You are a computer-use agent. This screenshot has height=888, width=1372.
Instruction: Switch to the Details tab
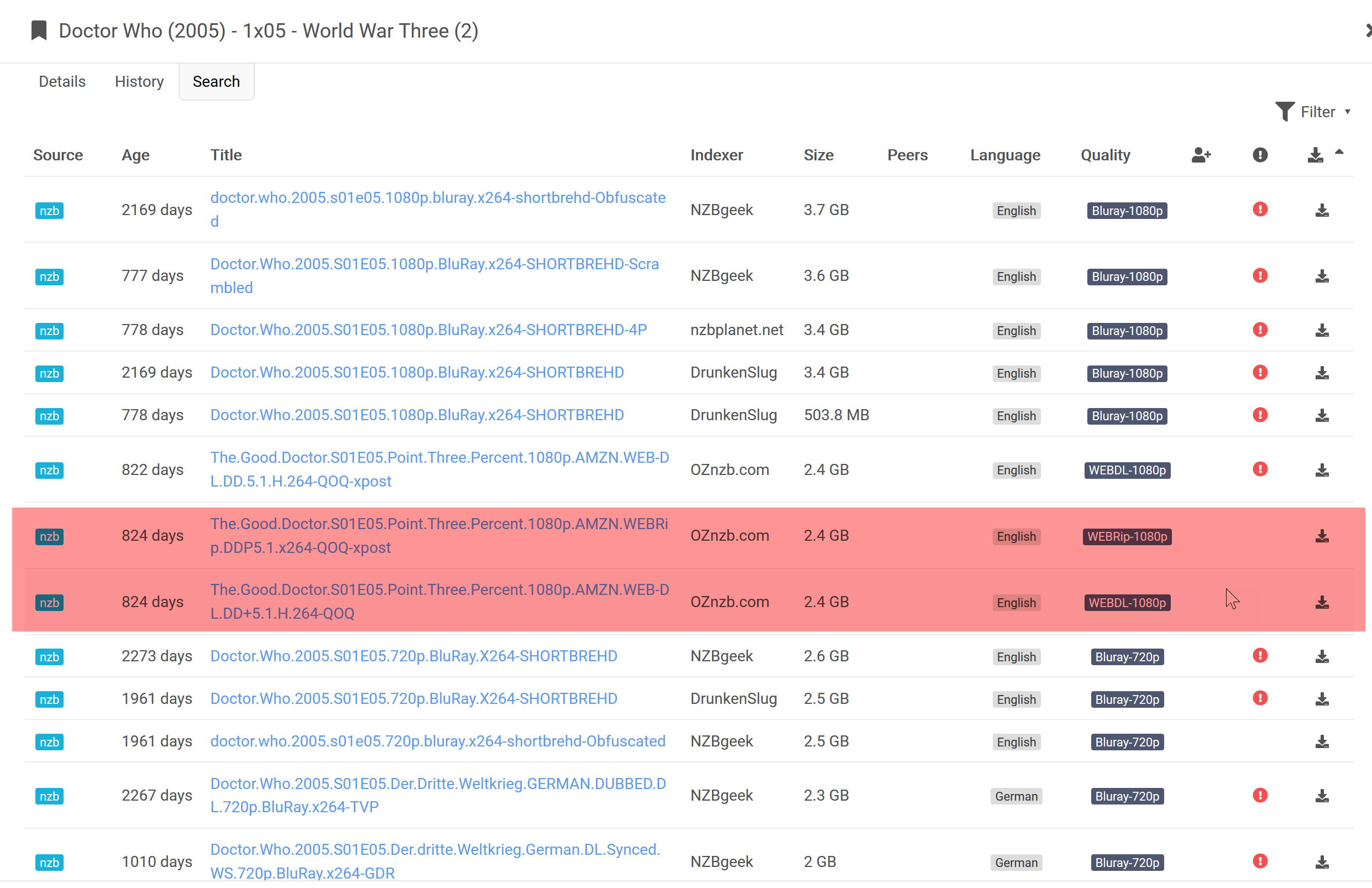click(62, 81)
